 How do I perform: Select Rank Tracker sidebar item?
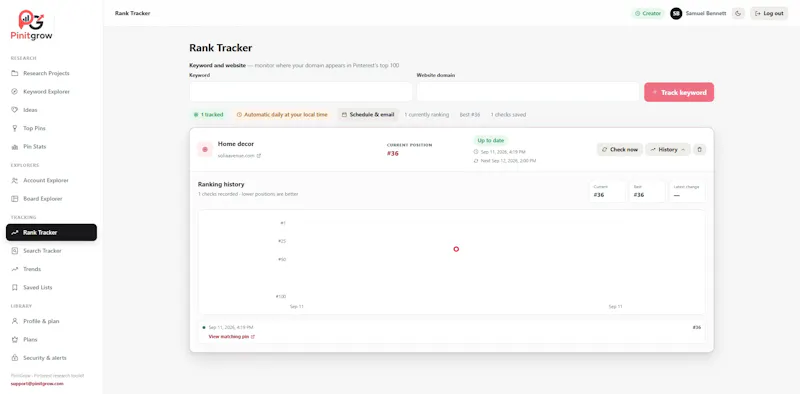51,232
